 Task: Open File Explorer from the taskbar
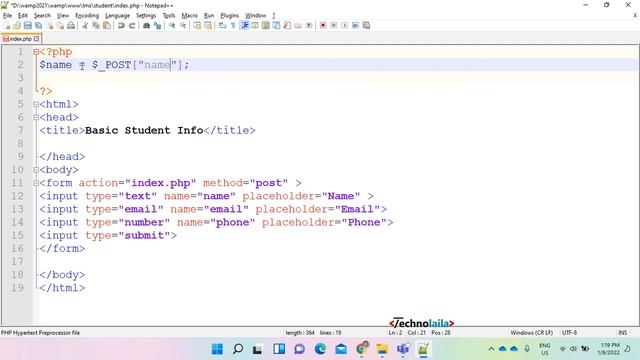(x=382, y=349)
